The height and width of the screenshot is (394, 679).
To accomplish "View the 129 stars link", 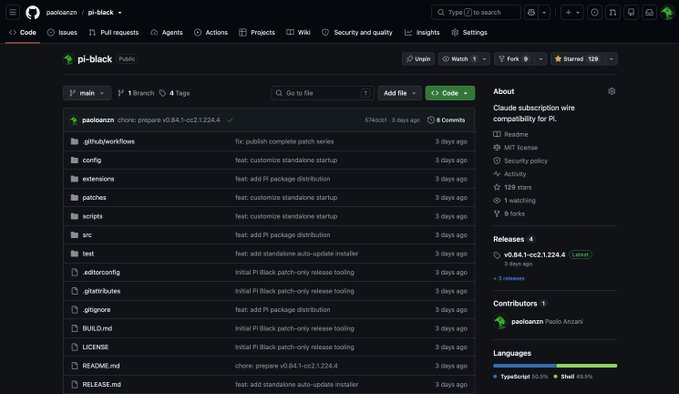I will 513,187.
